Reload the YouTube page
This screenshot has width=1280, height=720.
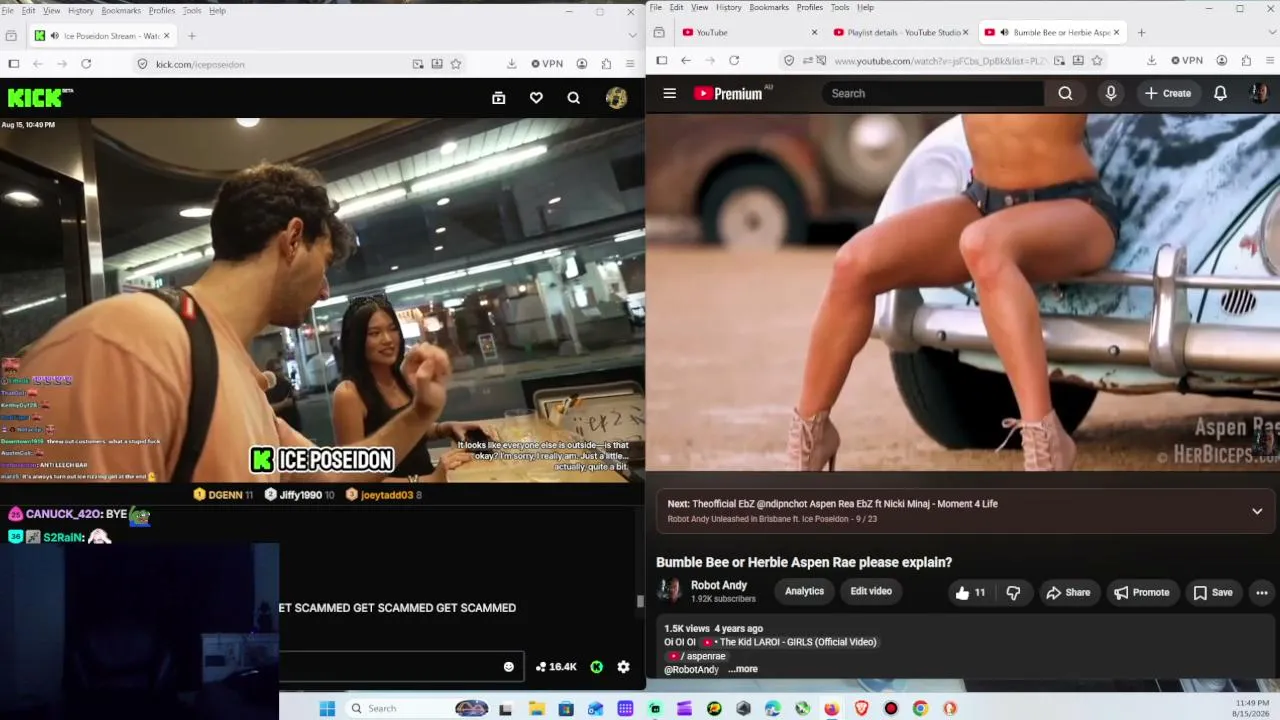[x=734, y=60]
